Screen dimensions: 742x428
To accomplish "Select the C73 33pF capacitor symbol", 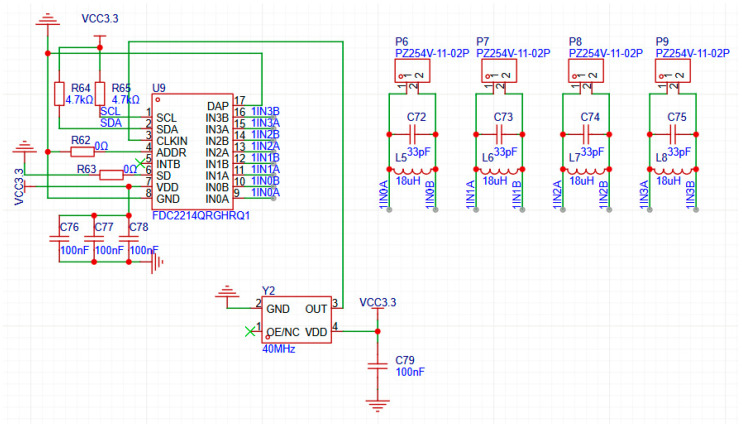I will (x=499, y=134).
